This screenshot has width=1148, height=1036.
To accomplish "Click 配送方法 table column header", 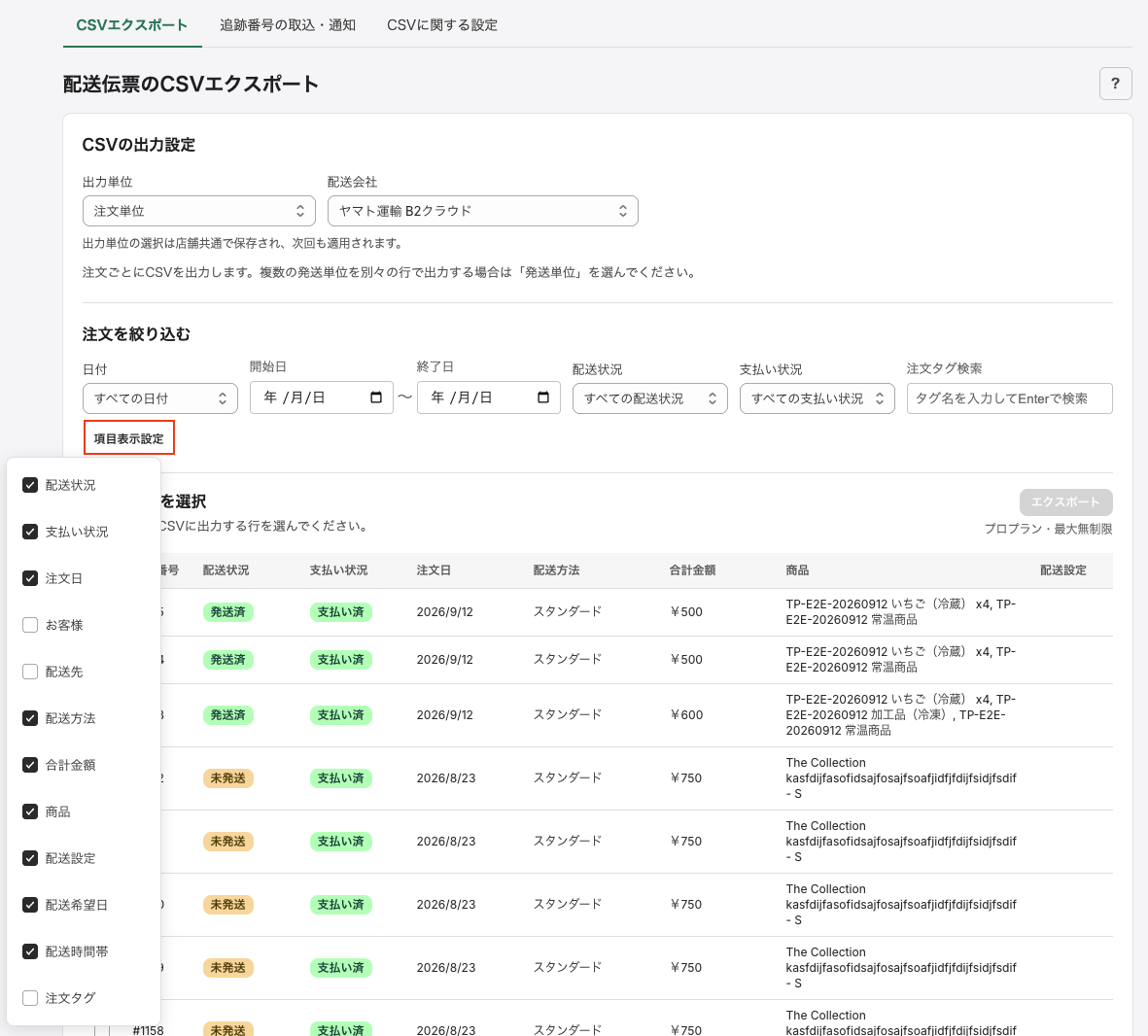I will (x=556, y=570).
